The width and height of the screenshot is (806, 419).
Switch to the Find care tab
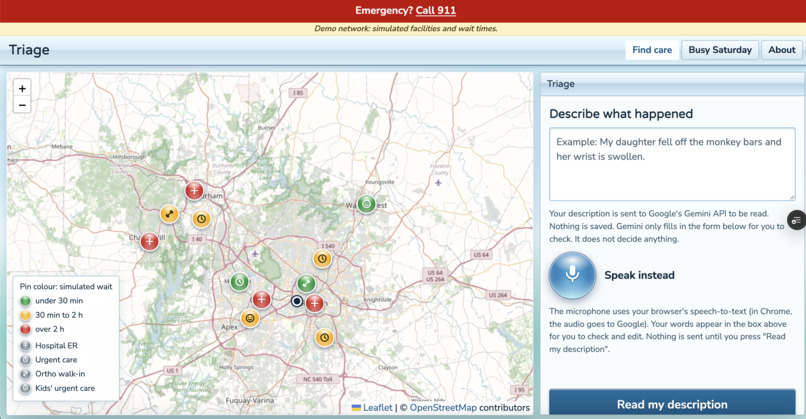[652, 50]
